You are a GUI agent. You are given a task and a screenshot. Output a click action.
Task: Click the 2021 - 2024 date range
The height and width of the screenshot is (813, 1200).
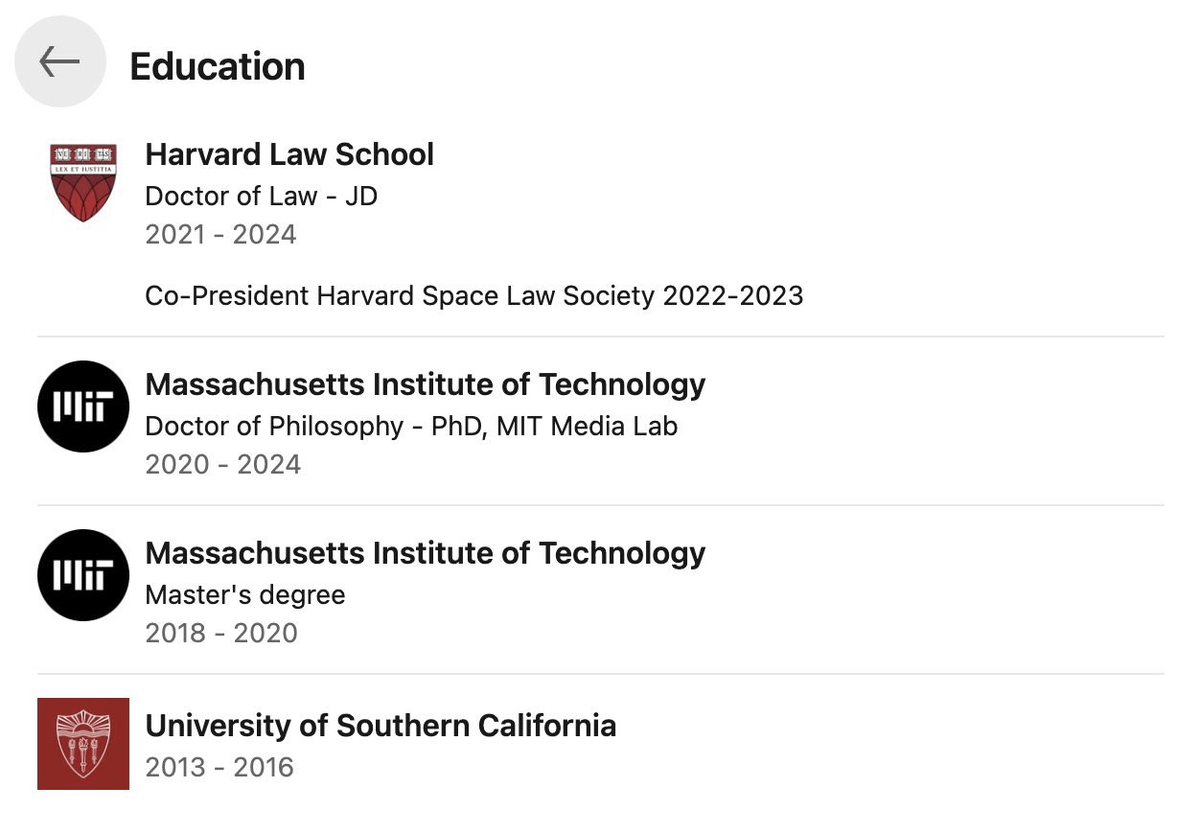220,235
